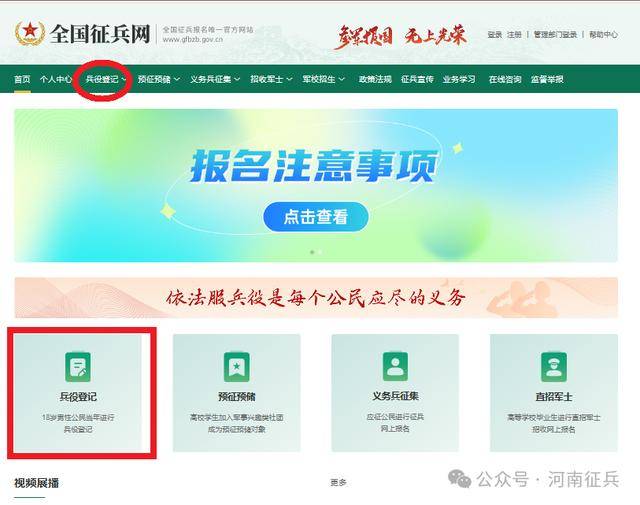
Task: Click the 预征预储 star bookmark icon
Action: click(236, 367)
